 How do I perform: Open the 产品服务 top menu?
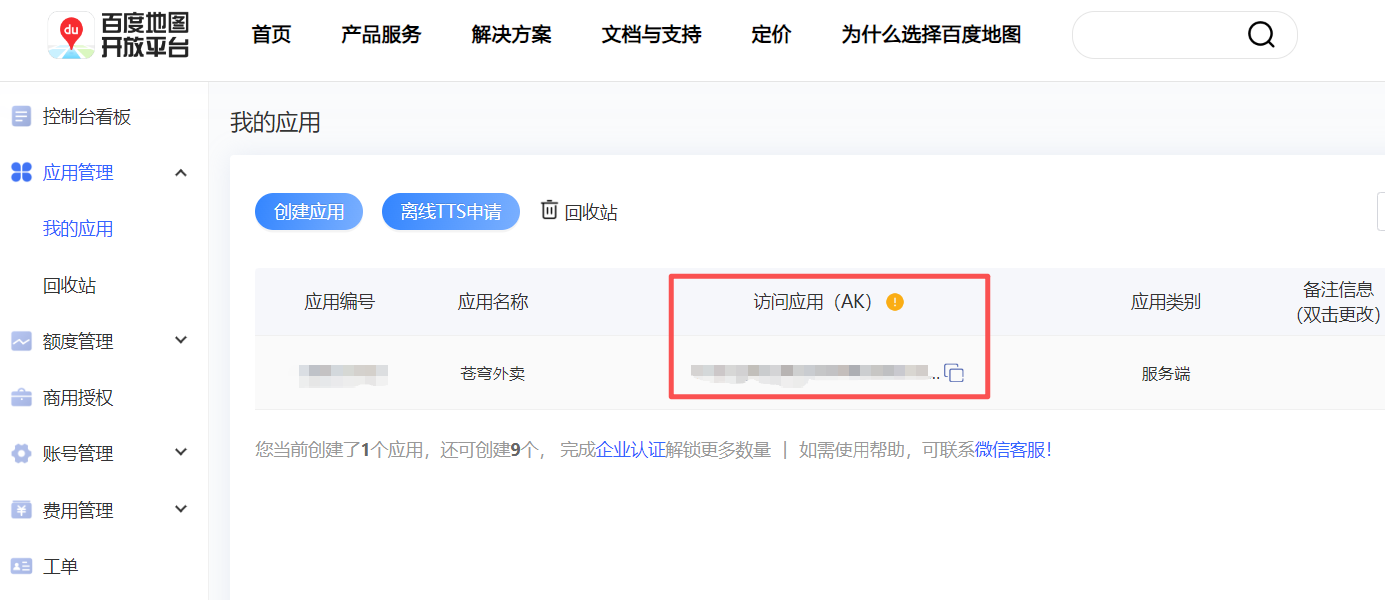point(381,35)
